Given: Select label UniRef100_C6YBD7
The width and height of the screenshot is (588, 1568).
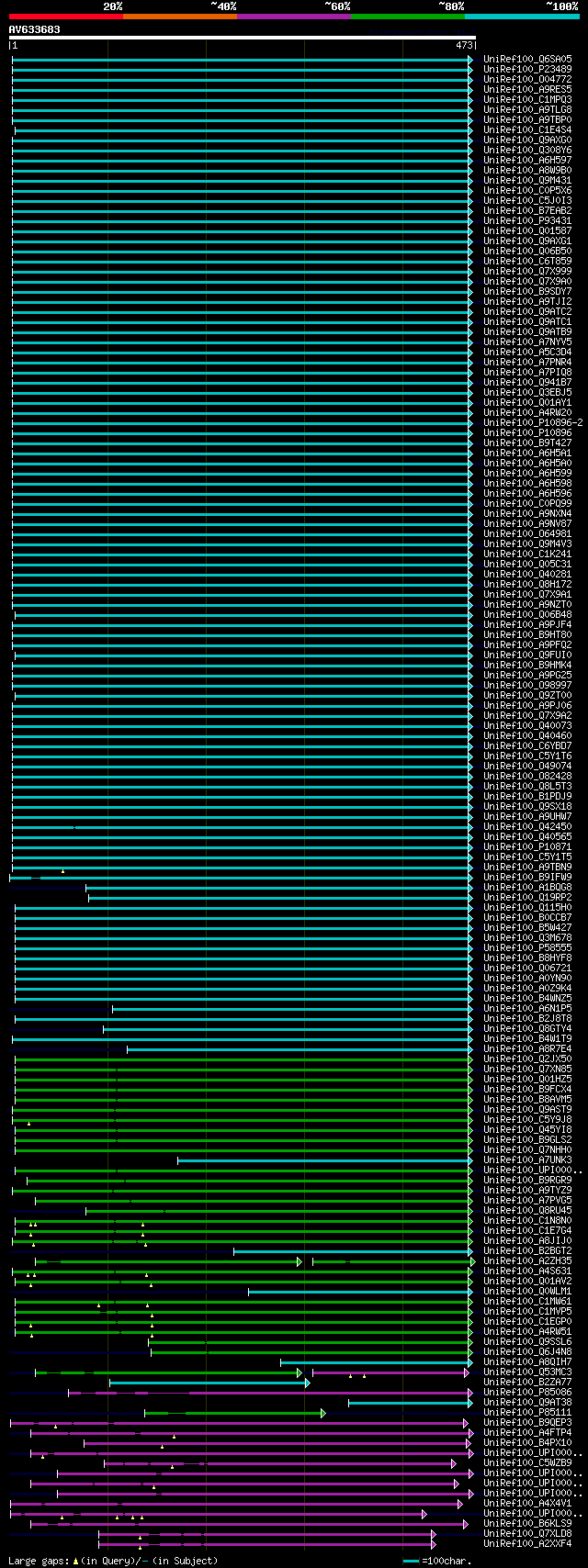Looking at the screenshot, I should [x=527, y=745].
